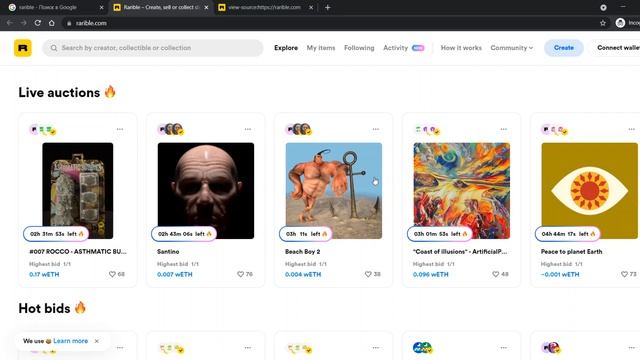Viewport: 640px width, 360px height.
Task: Click the browser forward arrow
Action: (23, 23)
